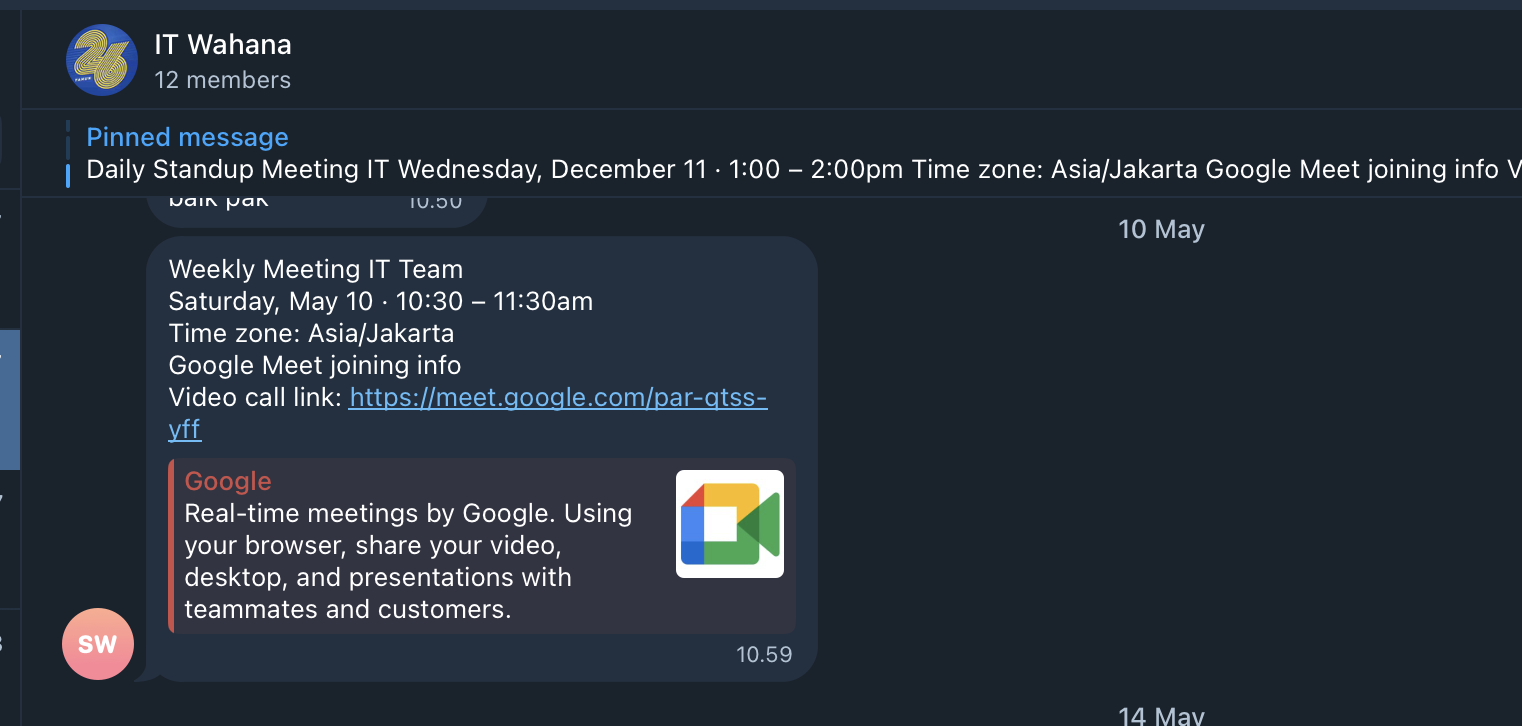Click the 10.50 message timestamp
The width and height of the screenshot is (1522, 726).
click(x=435, y=201)
